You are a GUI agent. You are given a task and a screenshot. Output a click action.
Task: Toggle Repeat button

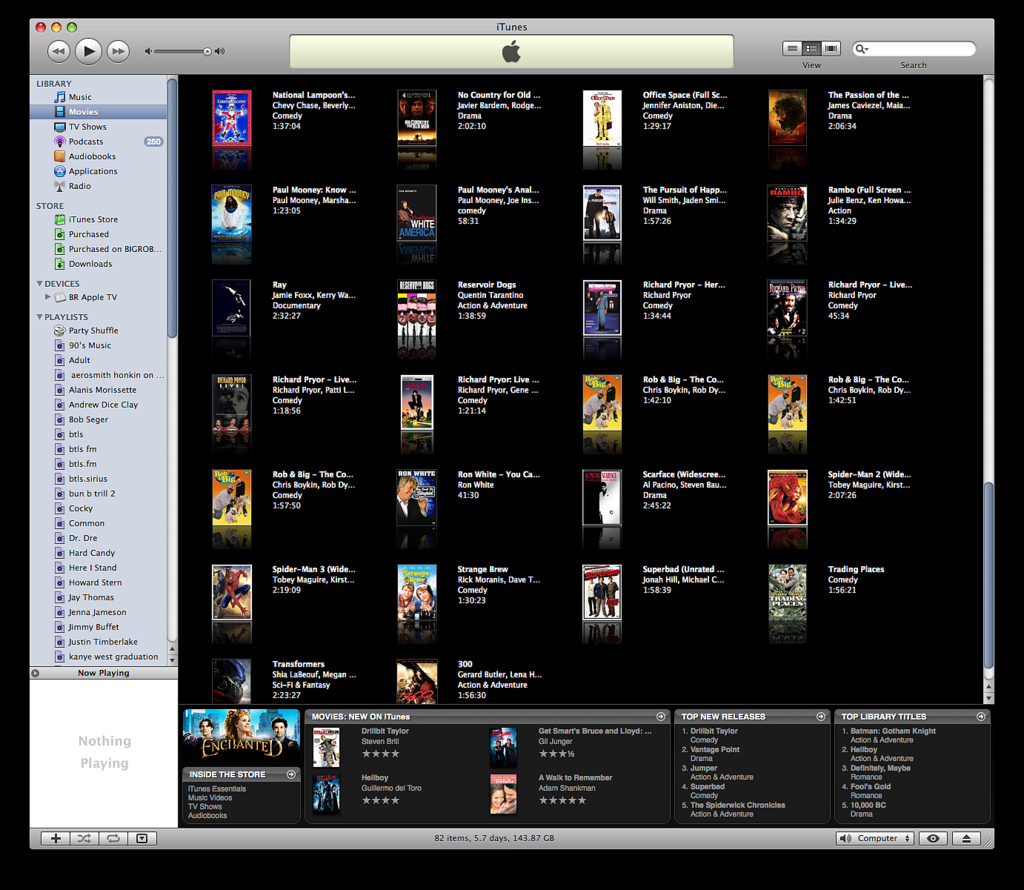(114, 838)
